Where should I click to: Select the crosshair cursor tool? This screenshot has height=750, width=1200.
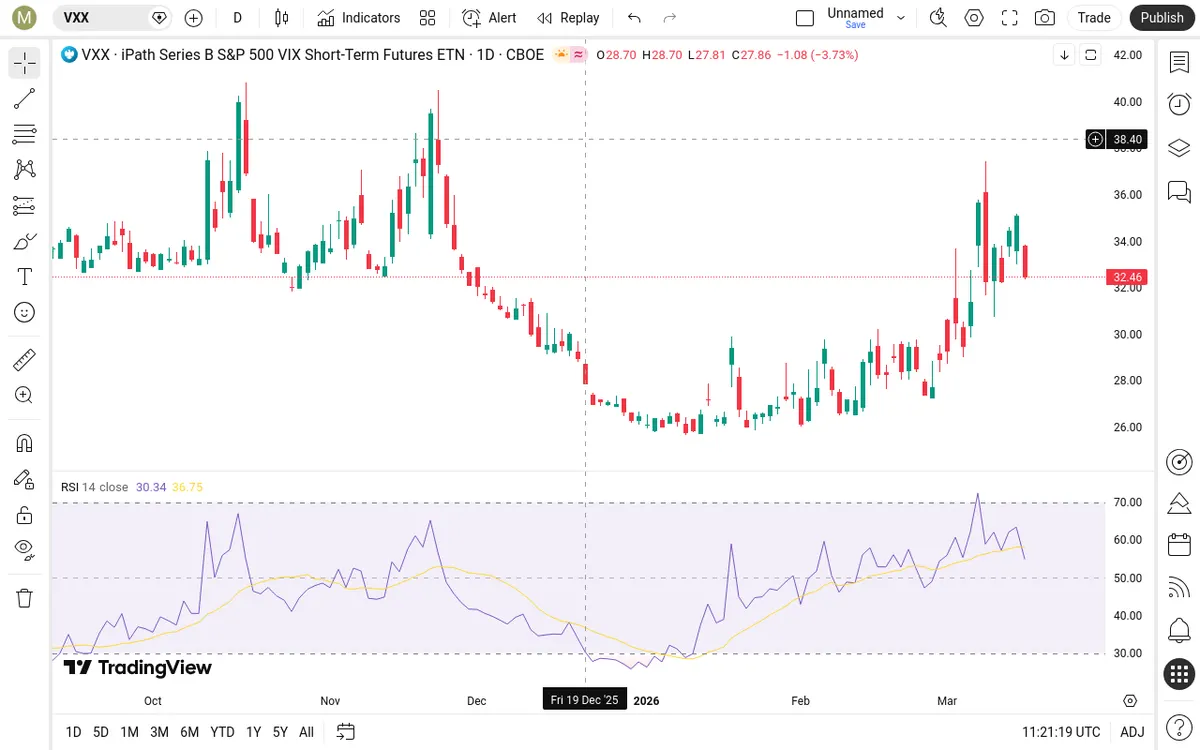coord(25,63)
